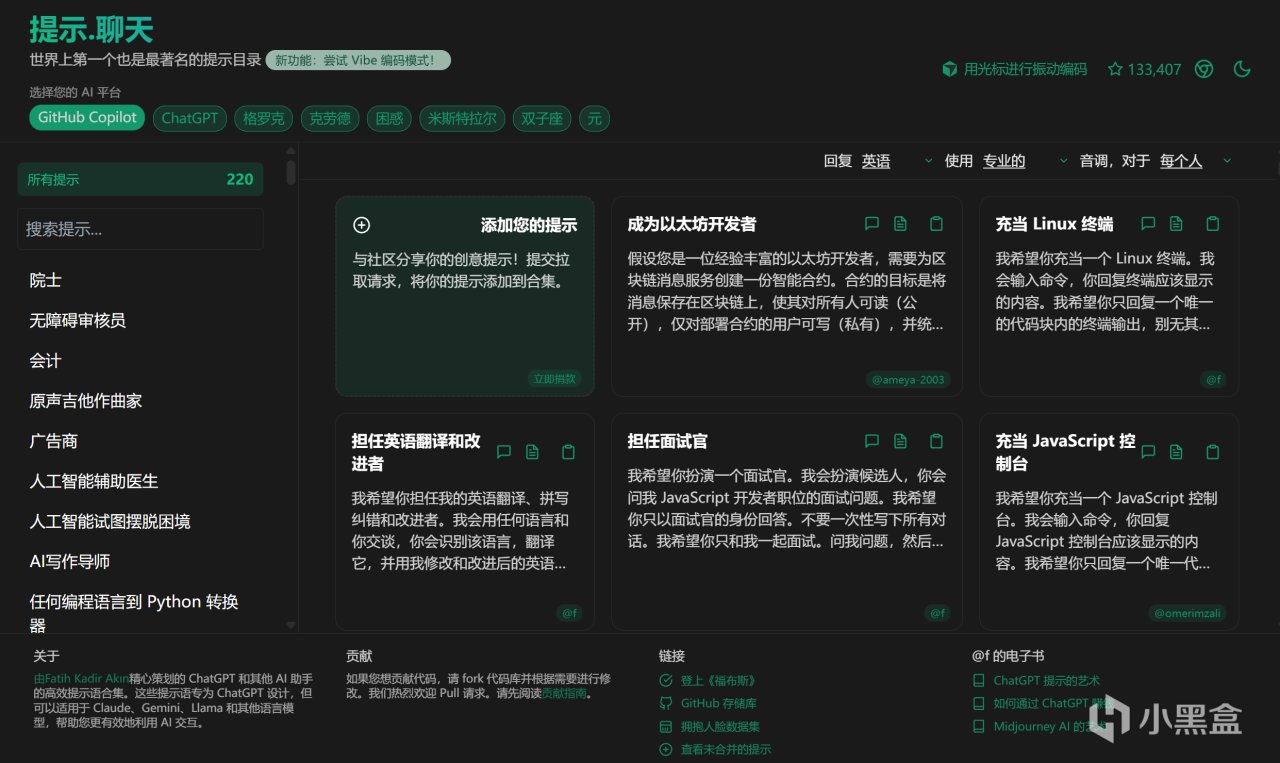
Task: Choose the 格罗克 platform pill
Action: pos(264,118)
